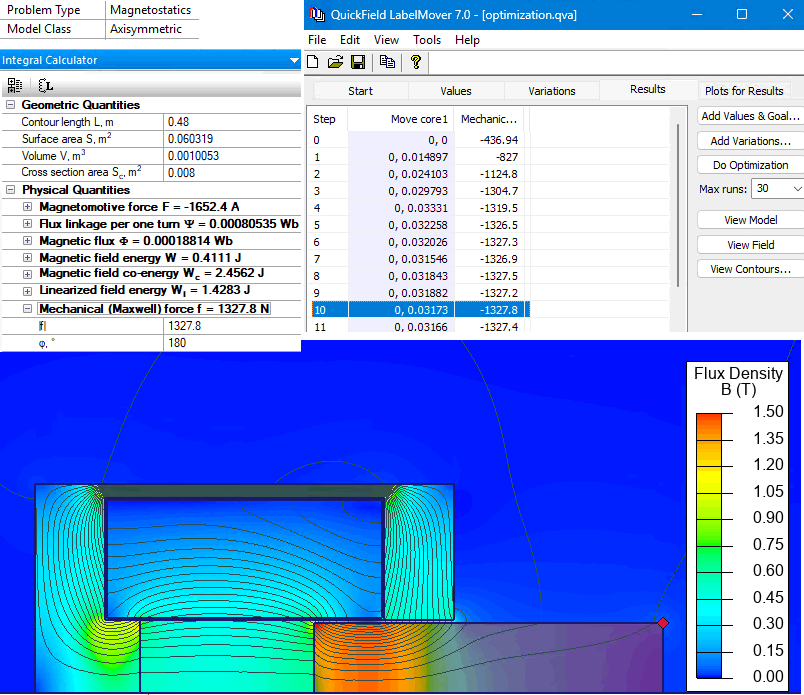Click the Step column header
Screen dimensions: 804x695
coord(328,119)
